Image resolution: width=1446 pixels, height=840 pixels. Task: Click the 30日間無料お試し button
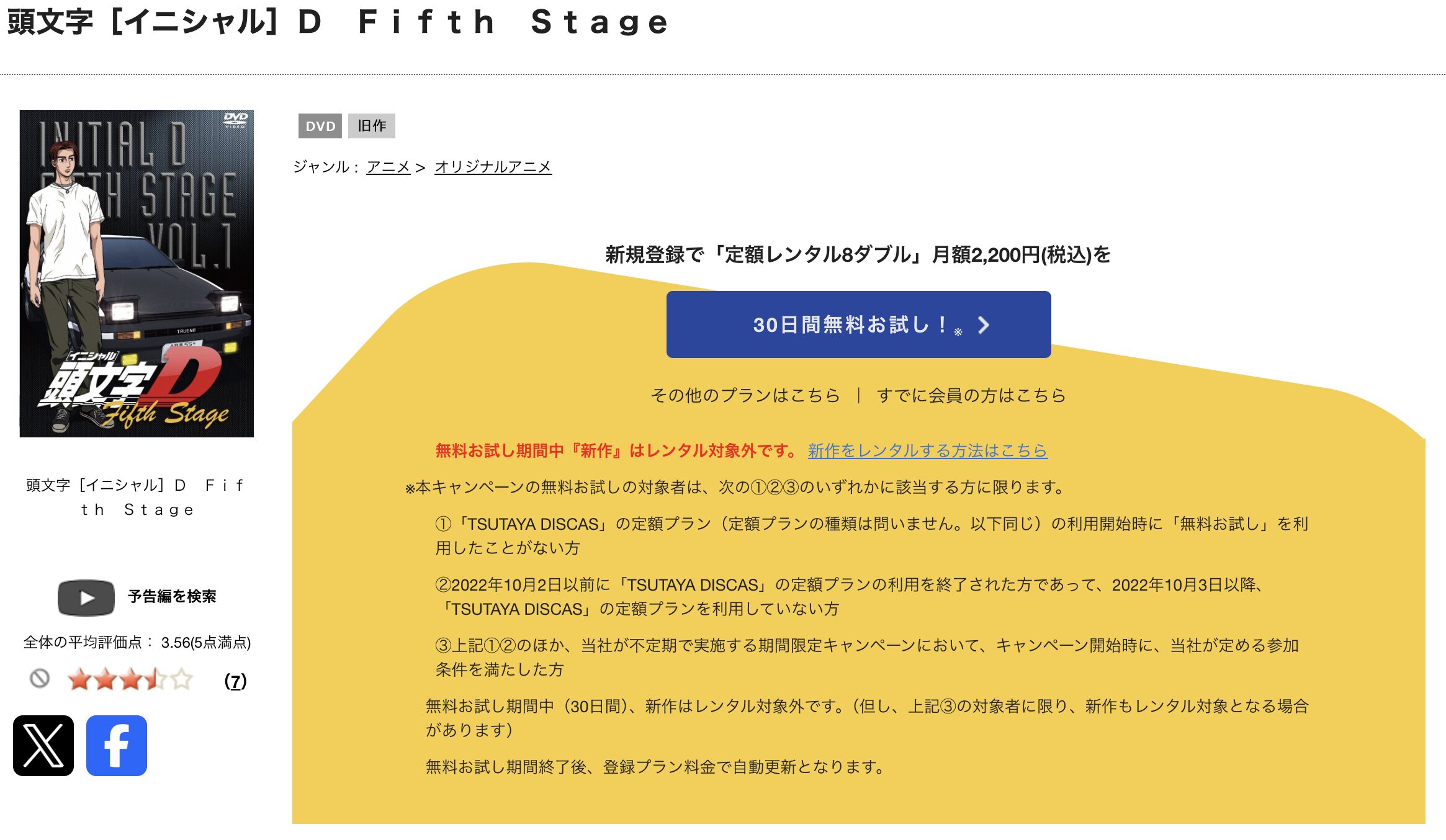coord(858,324)
